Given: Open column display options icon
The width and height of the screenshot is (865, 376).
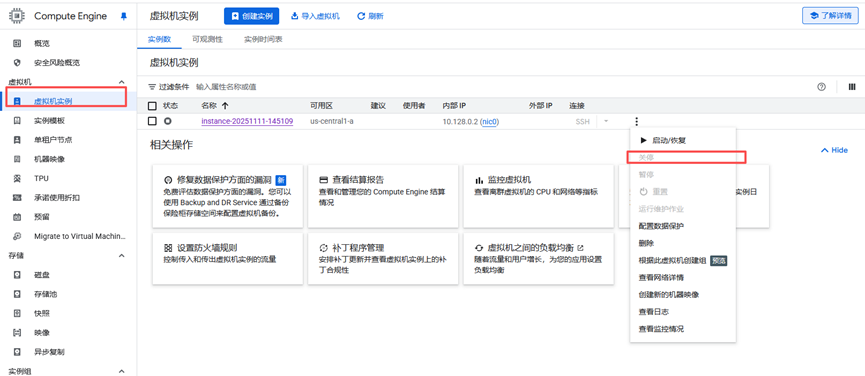Looking at the screenshot, I should [852, 87].
